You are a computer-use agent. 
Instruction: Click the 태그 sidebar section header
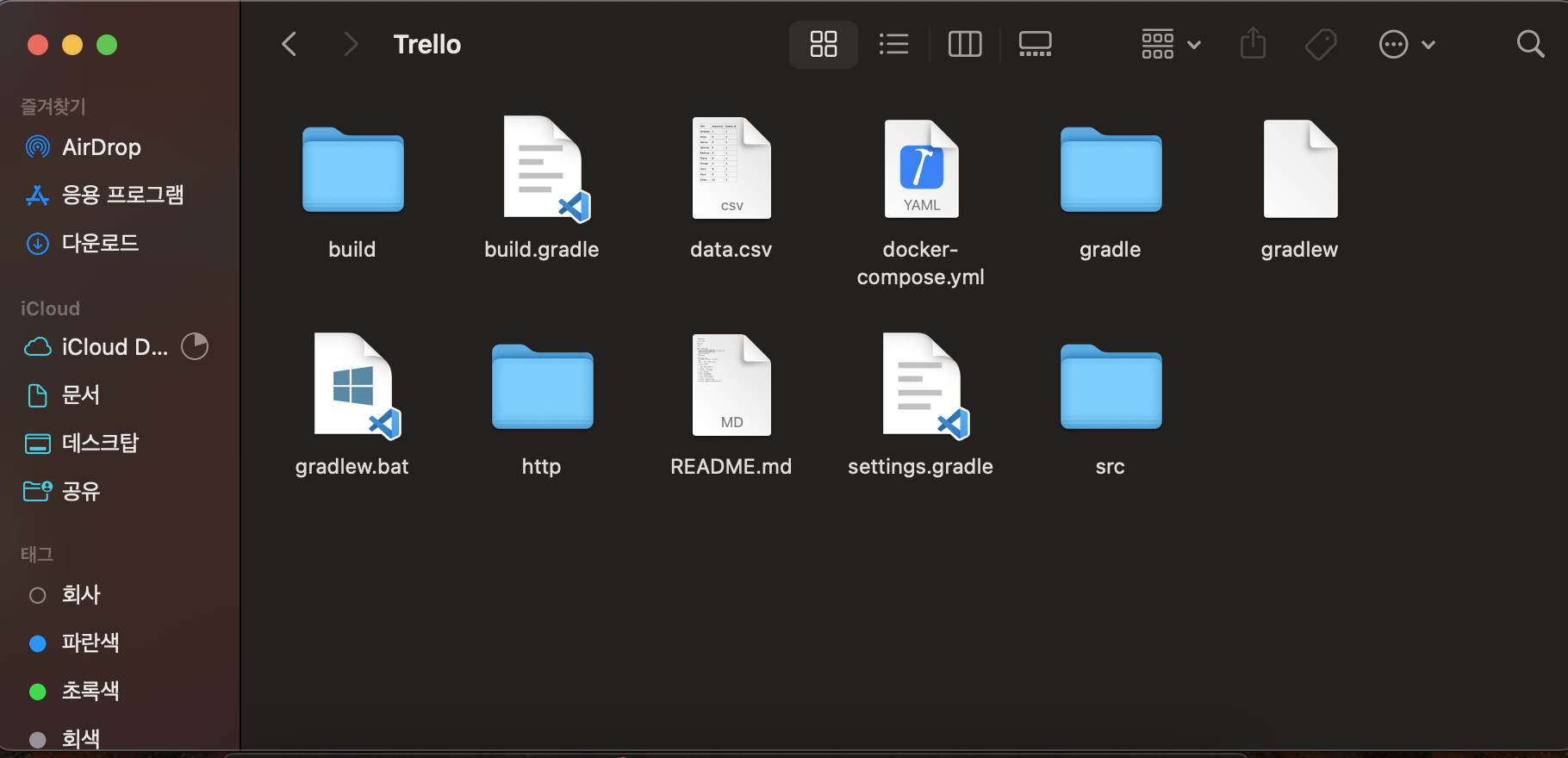(x=37, y=554)
